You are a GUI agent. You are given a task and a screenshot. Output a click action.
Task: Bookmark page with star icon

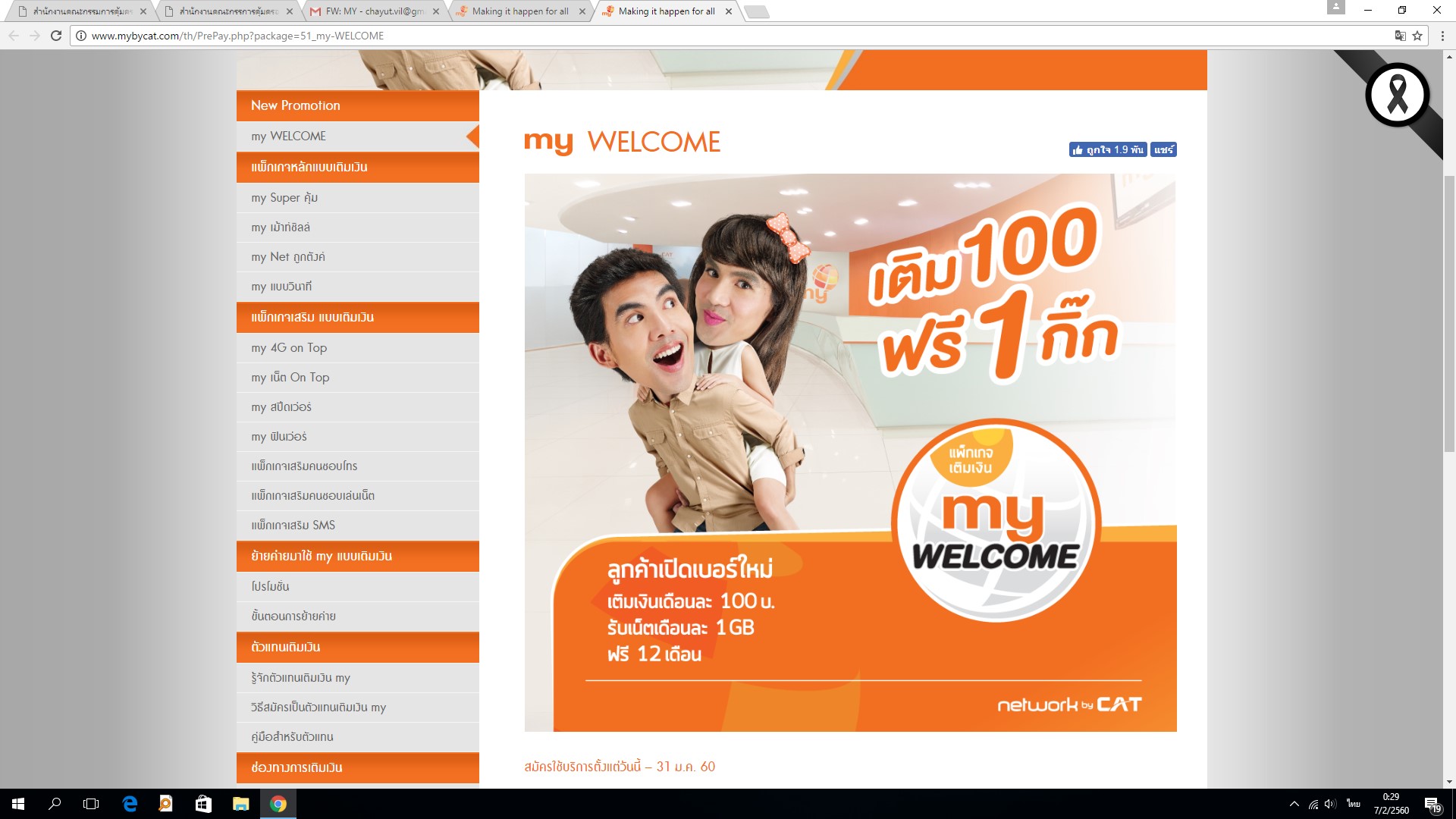point(1417,36)
